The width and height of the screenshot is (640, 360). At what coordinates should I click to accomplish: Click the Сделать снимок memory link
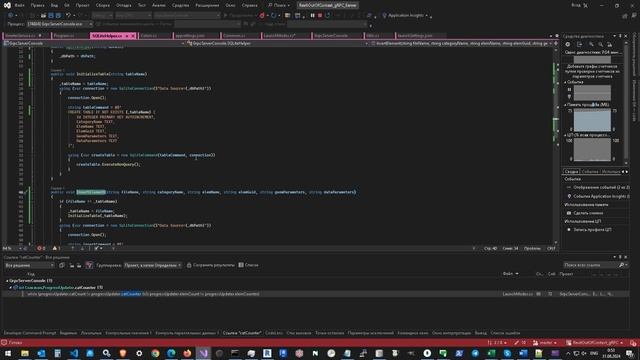point(588,213)
